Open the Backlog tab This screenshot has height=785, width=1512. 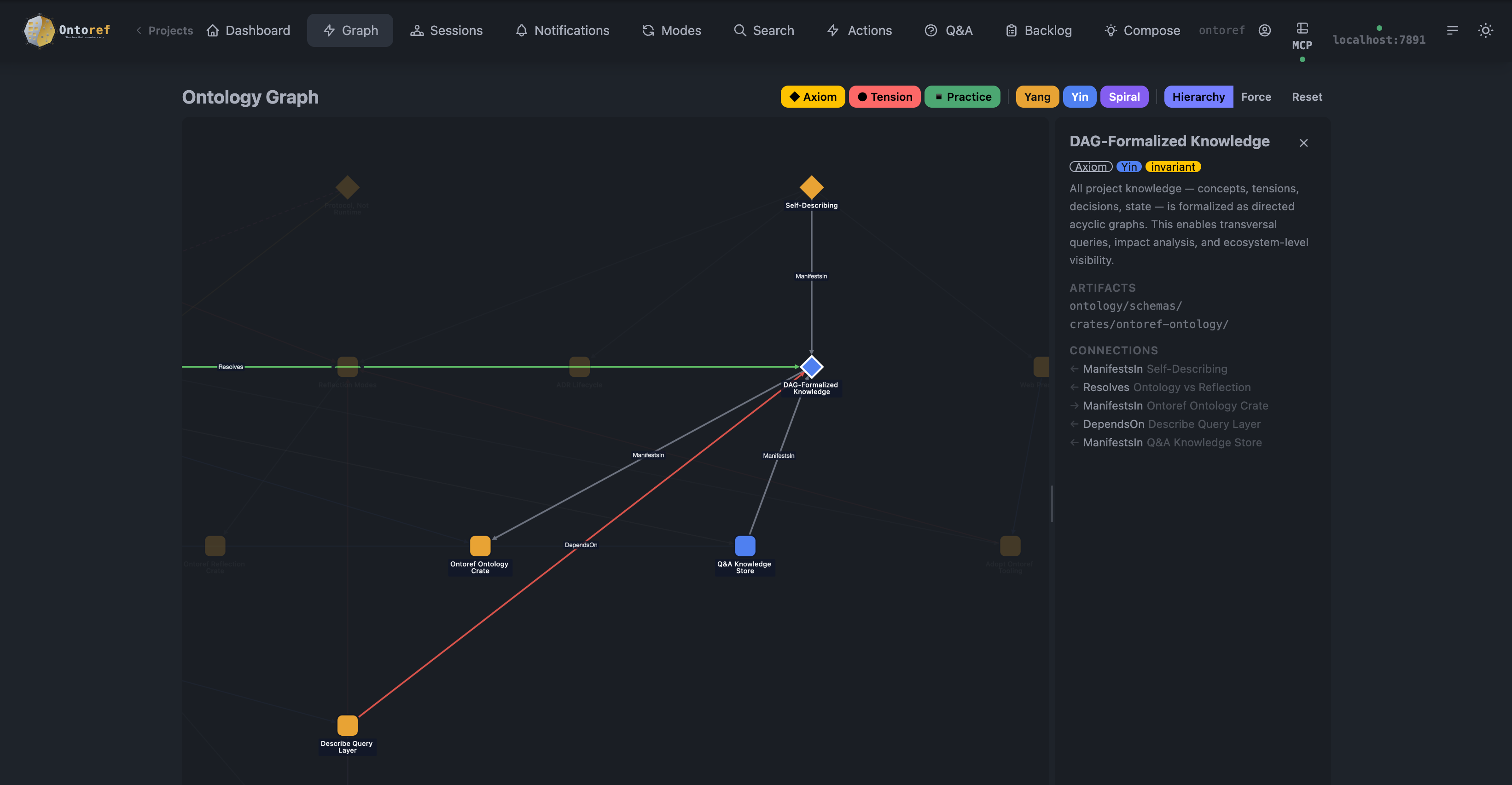(1038, 30)
